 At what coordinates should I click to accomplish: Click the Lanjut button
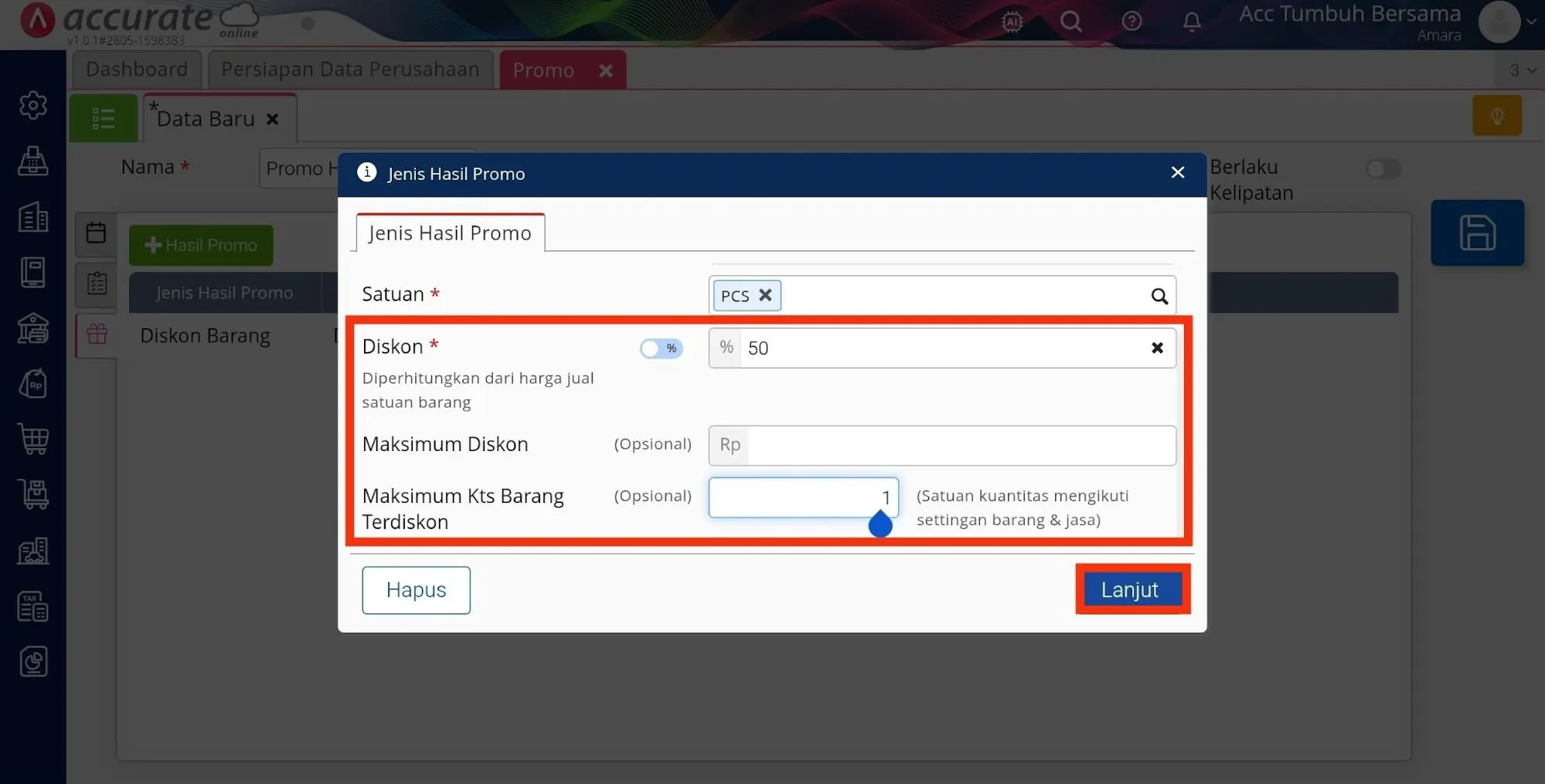click(1132, 589)
